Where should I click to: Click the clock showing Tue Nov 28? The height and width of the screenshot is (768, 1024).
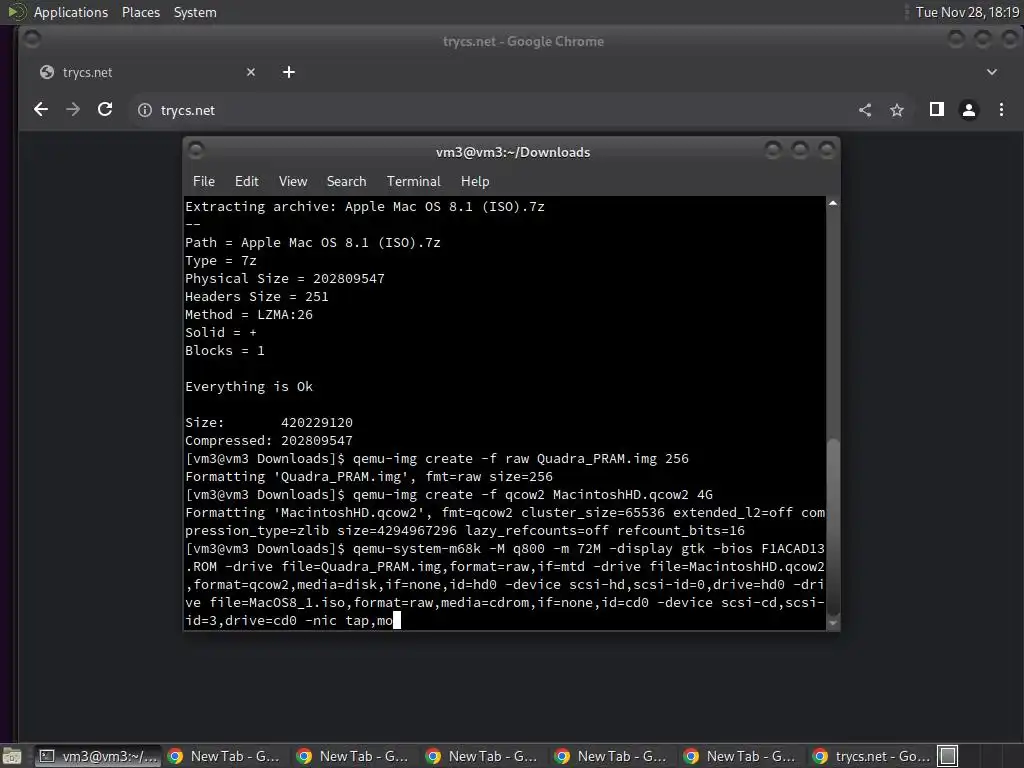tap(967, 12)
